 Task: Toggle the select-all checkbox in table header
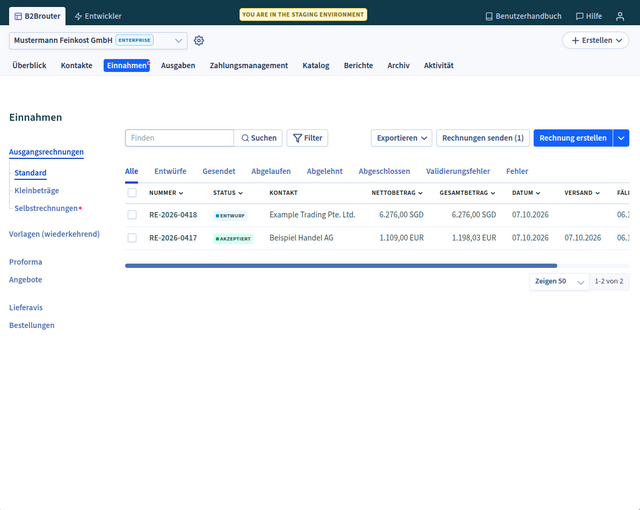pyautogui.click(x=132, y=193)
